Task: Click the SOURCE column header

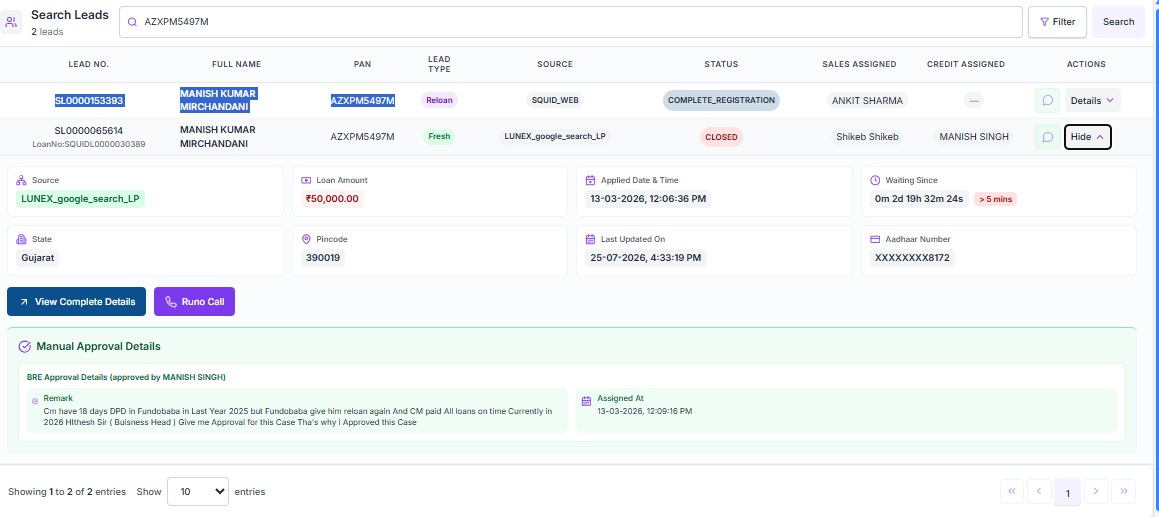Action: [555, 64]
